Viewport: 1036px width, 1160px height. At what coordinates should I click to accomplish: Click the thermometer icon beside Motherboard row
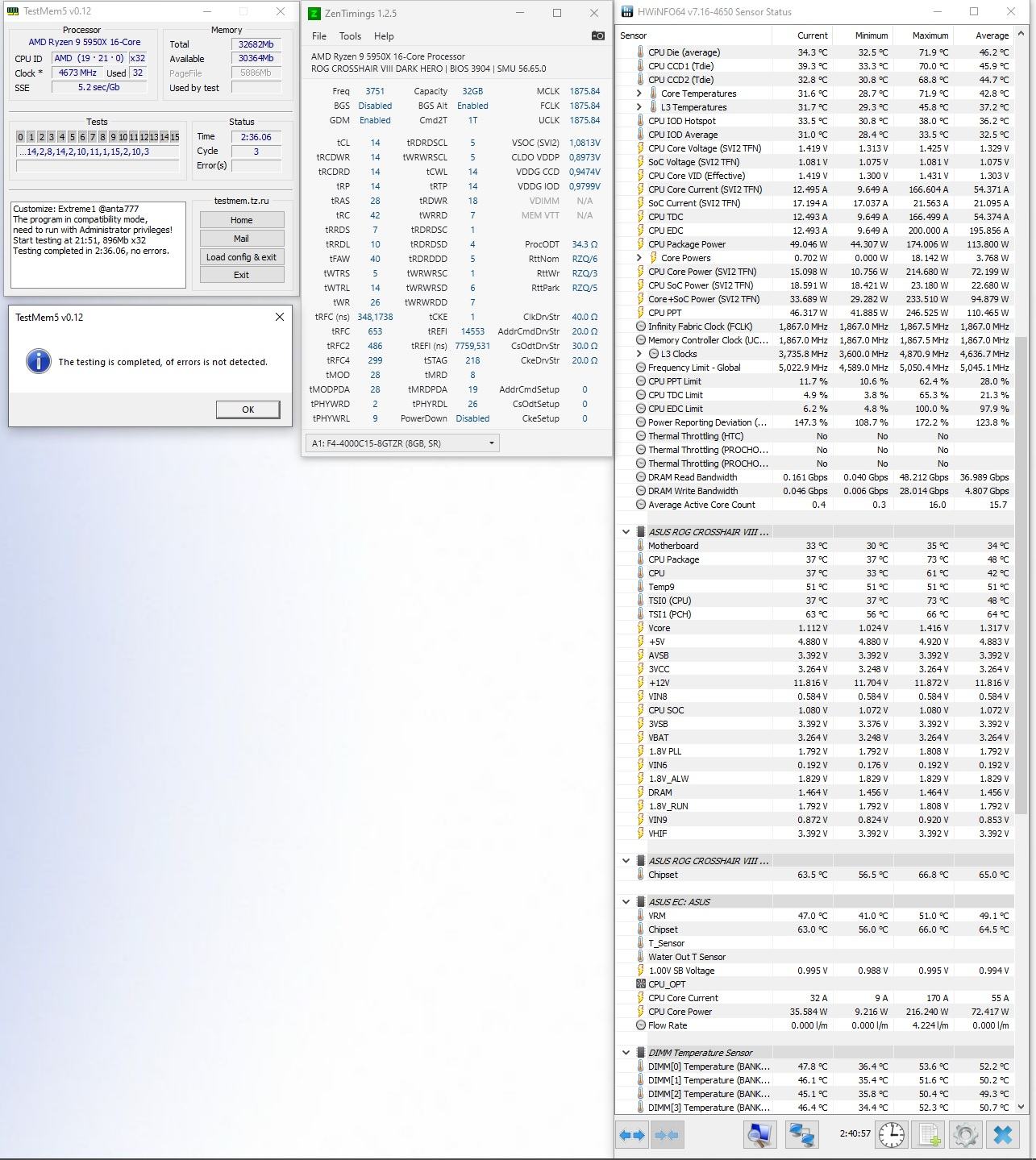point(640,546)
